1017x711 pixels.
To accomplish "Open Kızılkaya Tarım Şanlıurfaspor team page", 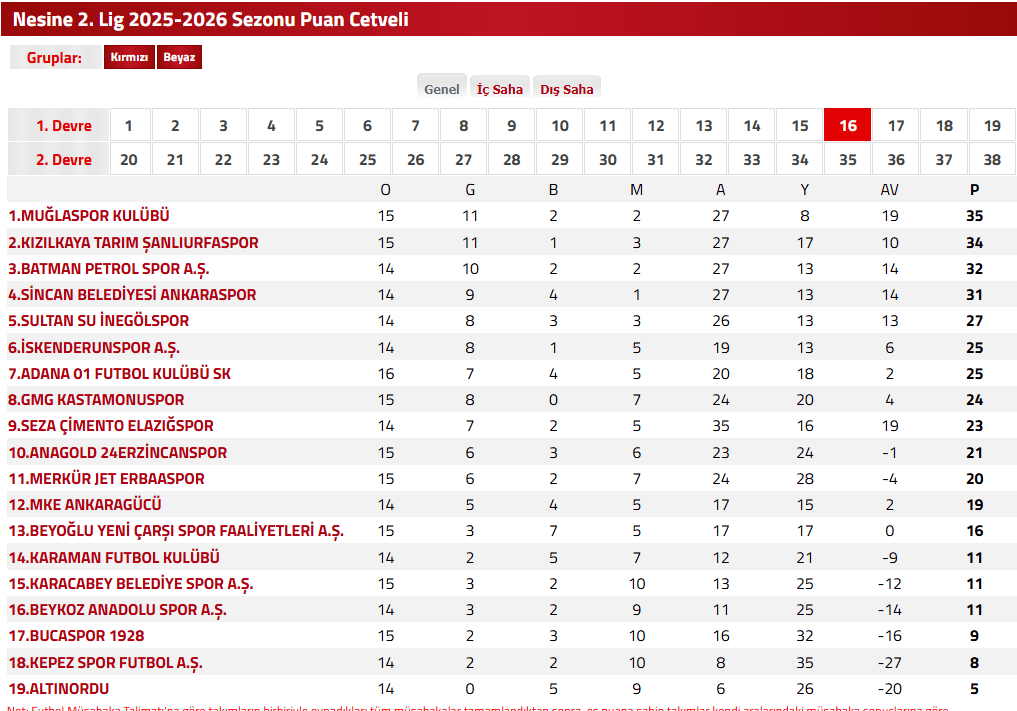I will [133, 243].
